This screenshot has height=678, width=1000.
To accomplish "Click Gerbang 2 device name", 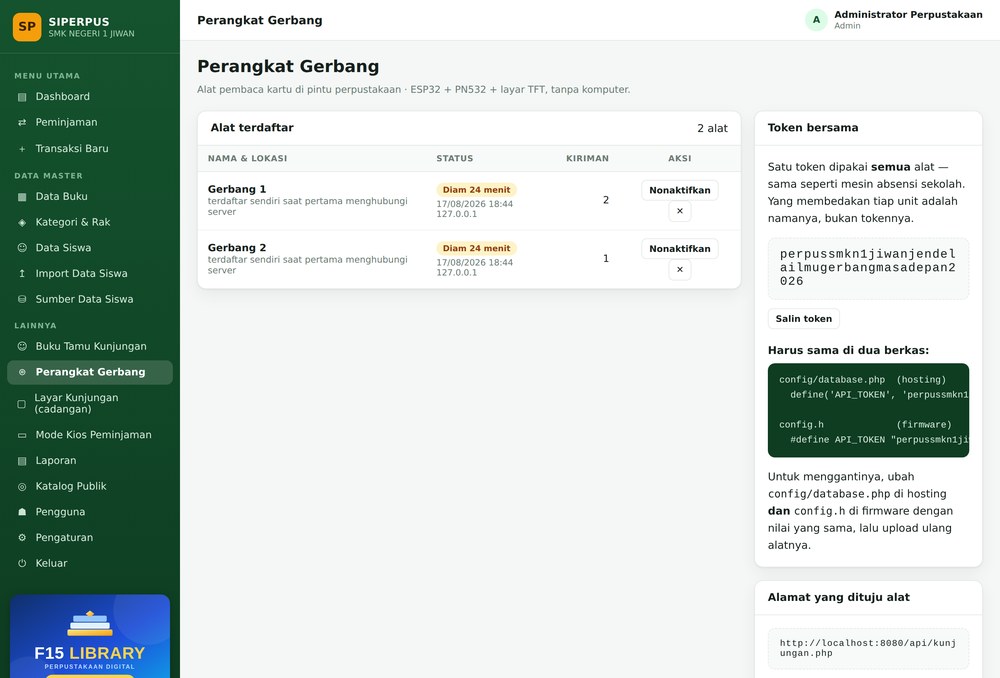I will [237, 247].
